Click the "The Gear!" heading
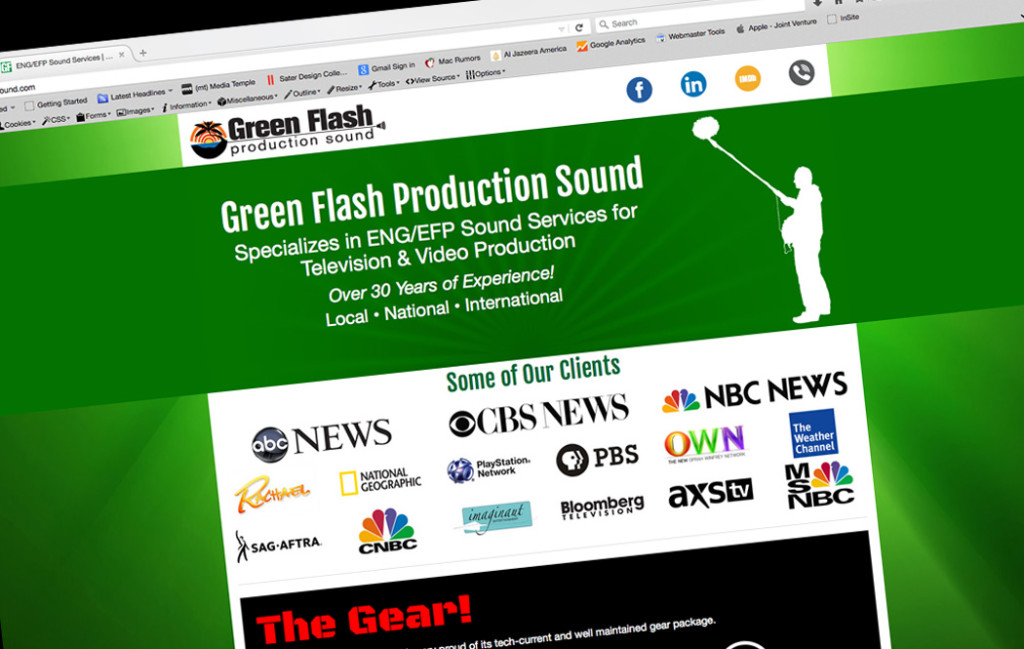This screenshot has height=649, width=1024. 364,618
